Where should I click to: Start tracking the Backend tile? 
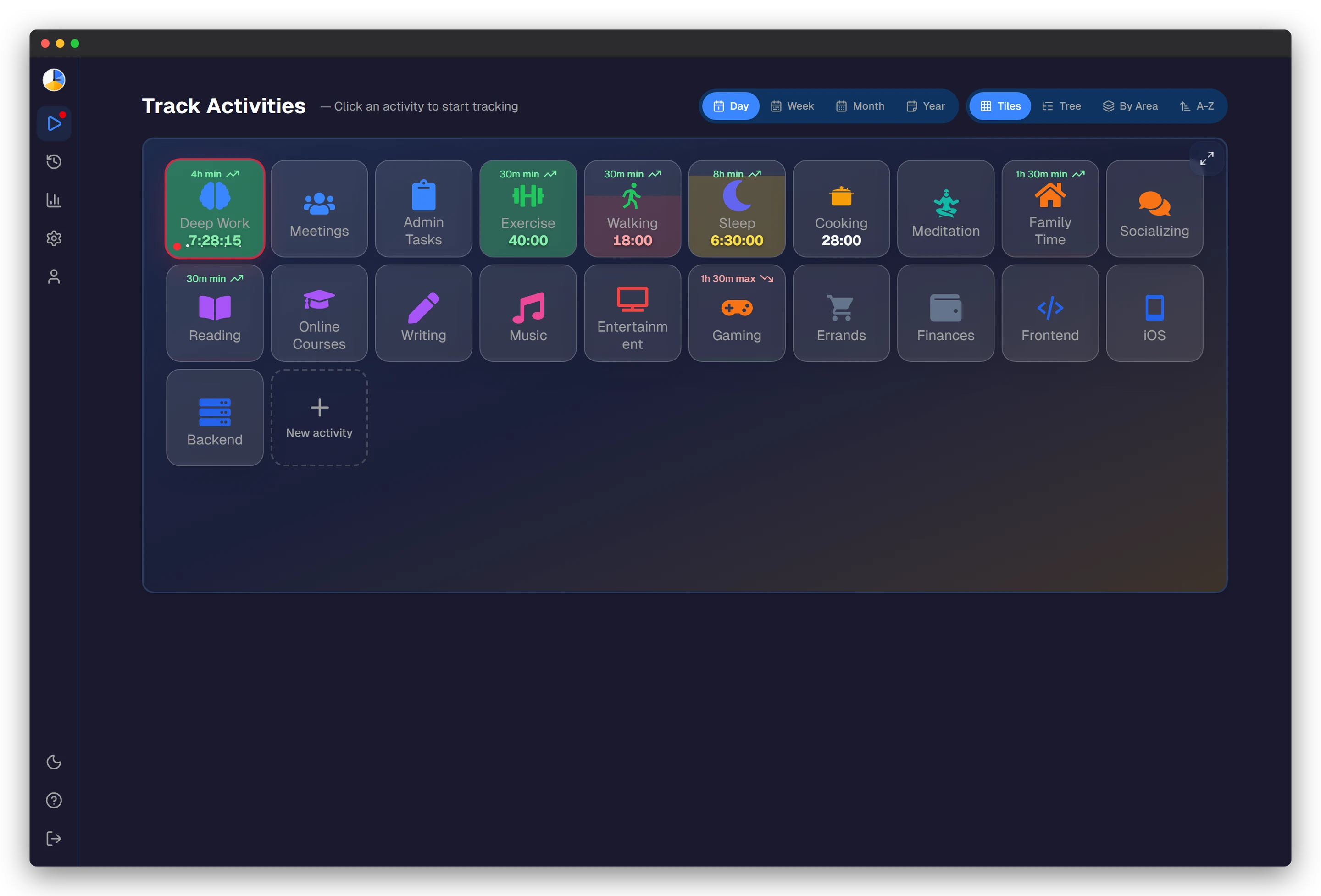[215, 418]
